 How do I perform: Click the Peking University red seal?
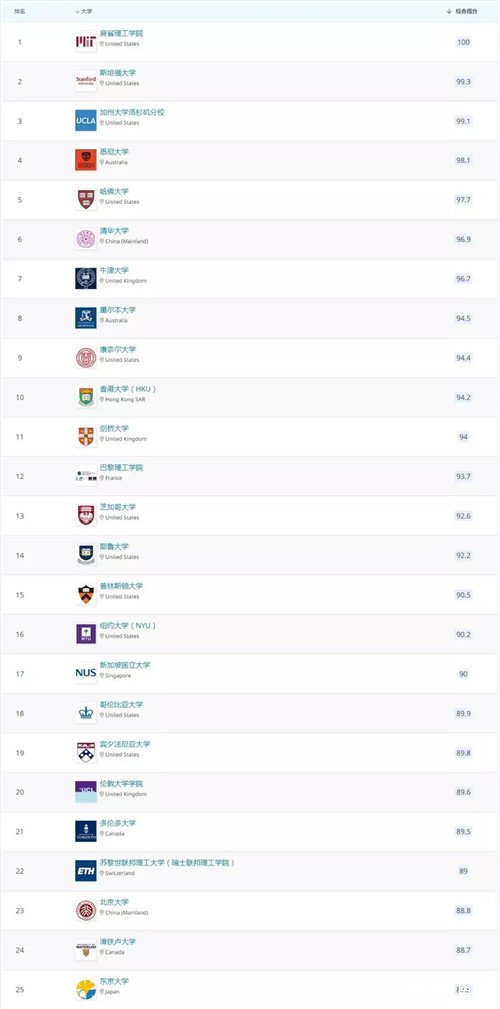(86, 910)
